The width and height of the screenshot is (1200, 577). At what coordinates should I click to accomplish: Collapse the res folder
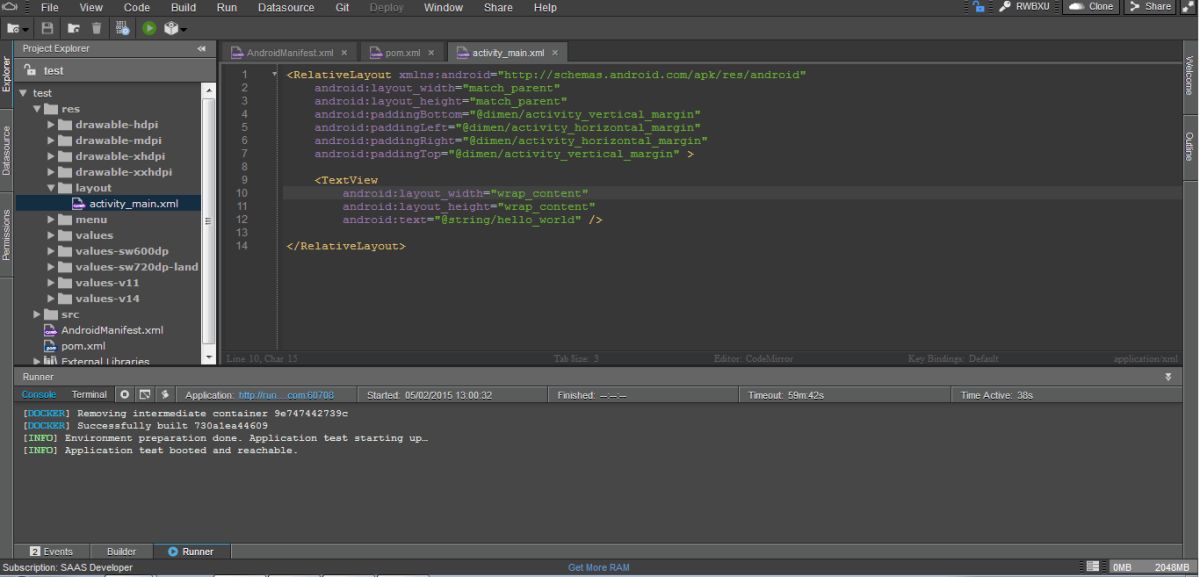click(37, 109)
